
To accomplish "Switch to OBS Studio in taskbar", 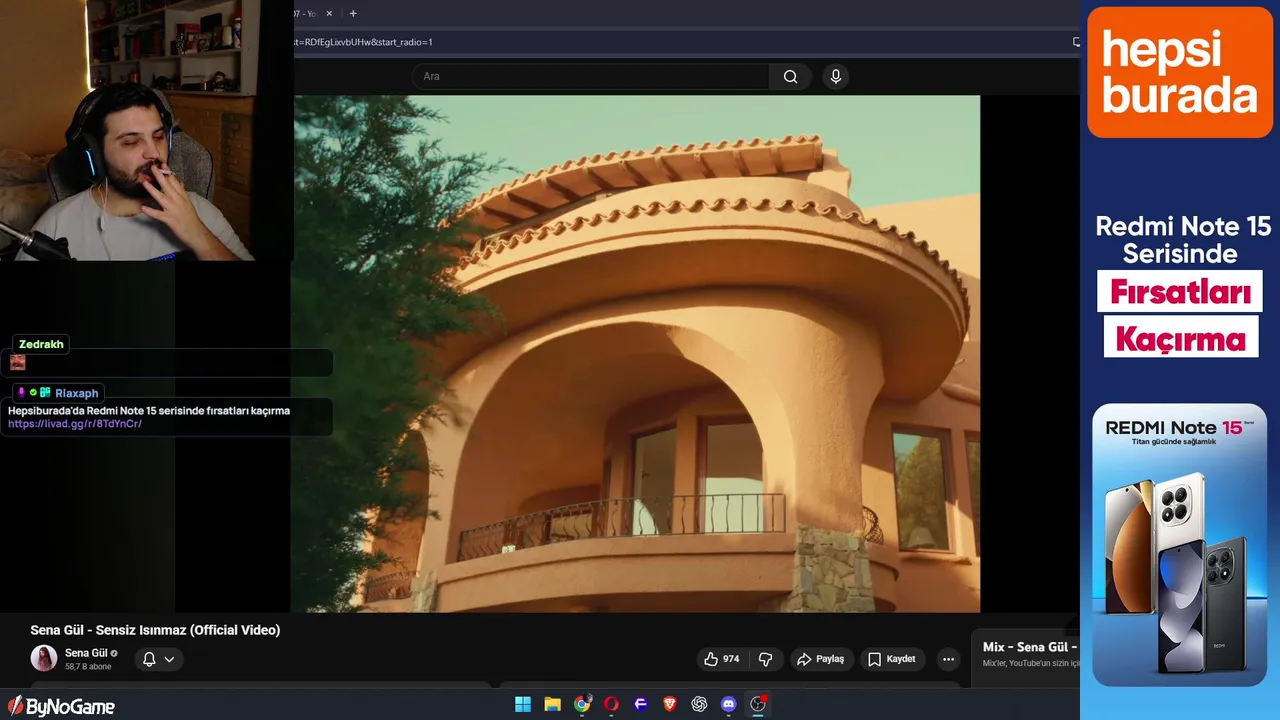I will (758, 704).
